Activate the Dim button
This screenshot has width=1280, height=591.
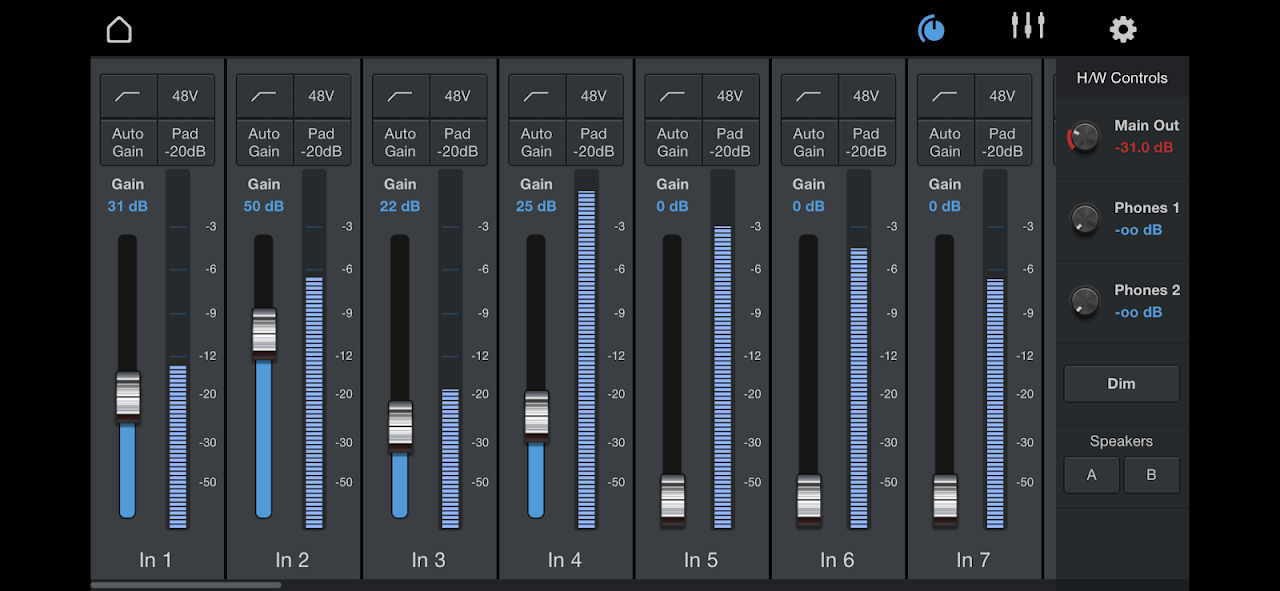1121,384
